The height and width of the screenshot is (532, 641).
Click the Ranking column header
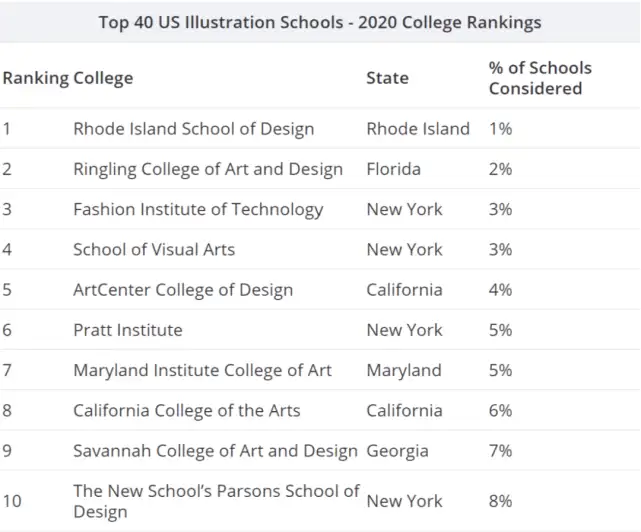(x=35, y=78)
